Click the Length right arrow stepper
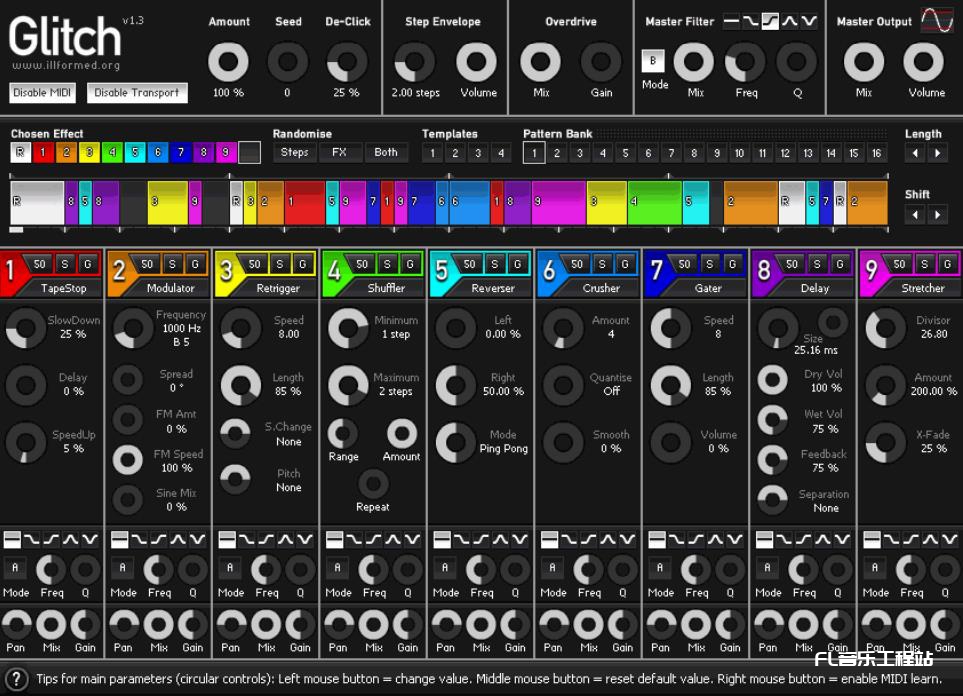The width and height of the screenshot is (963, 696). pyautogui.click(x=938, y=152)
